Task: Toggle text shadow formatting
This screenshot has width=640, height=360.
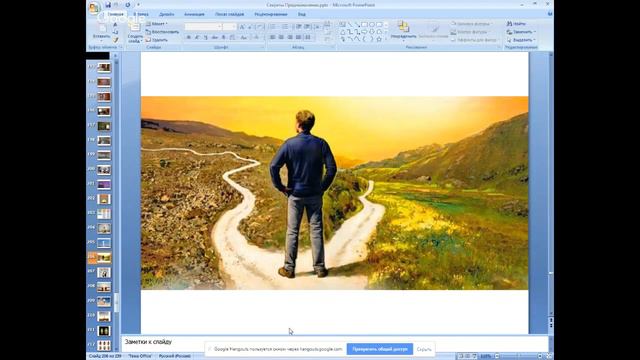Action: point(223,38)
